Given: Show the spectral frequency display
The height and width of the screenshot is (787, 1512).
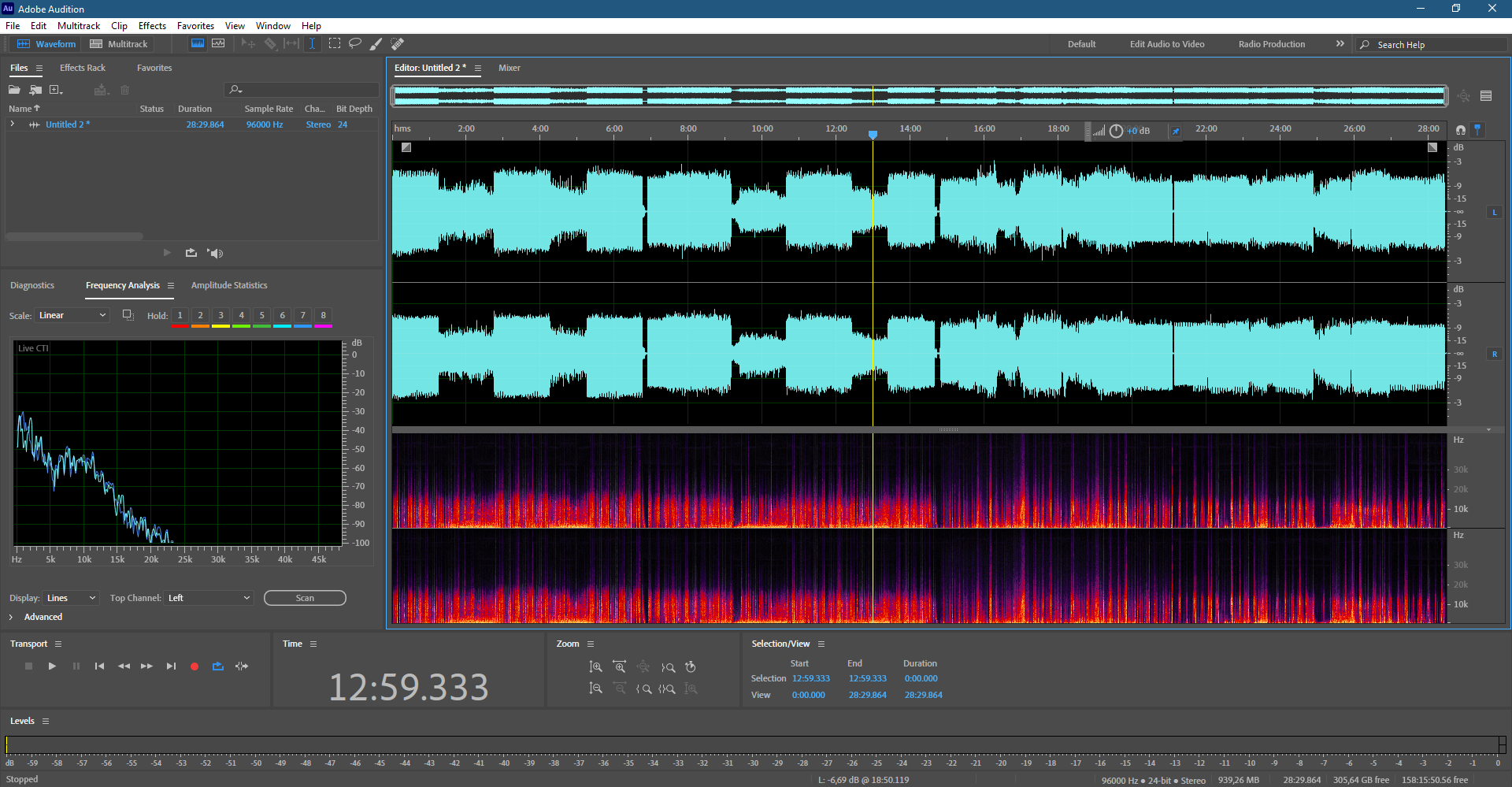Looking at the screenshot, I should 198,44.
